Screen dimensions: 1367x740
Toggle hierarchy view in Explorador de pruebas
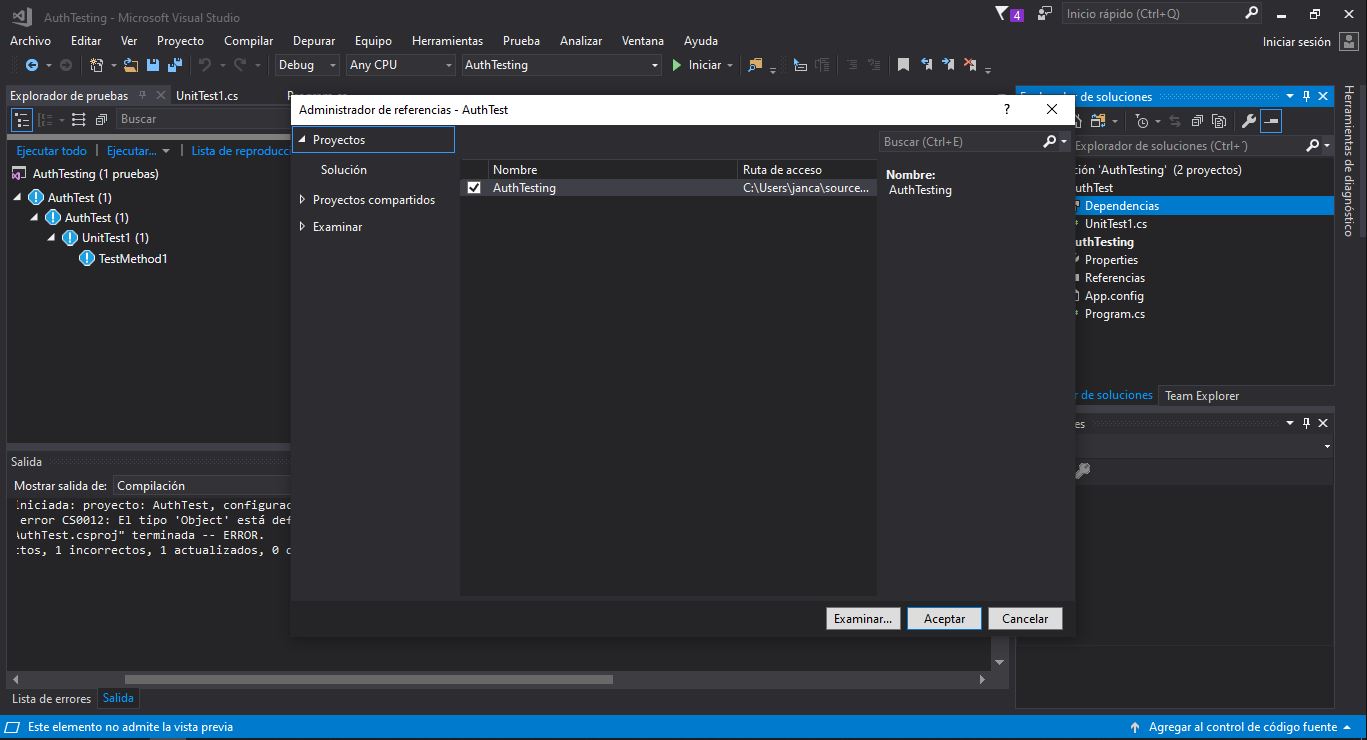pos(22,120)
